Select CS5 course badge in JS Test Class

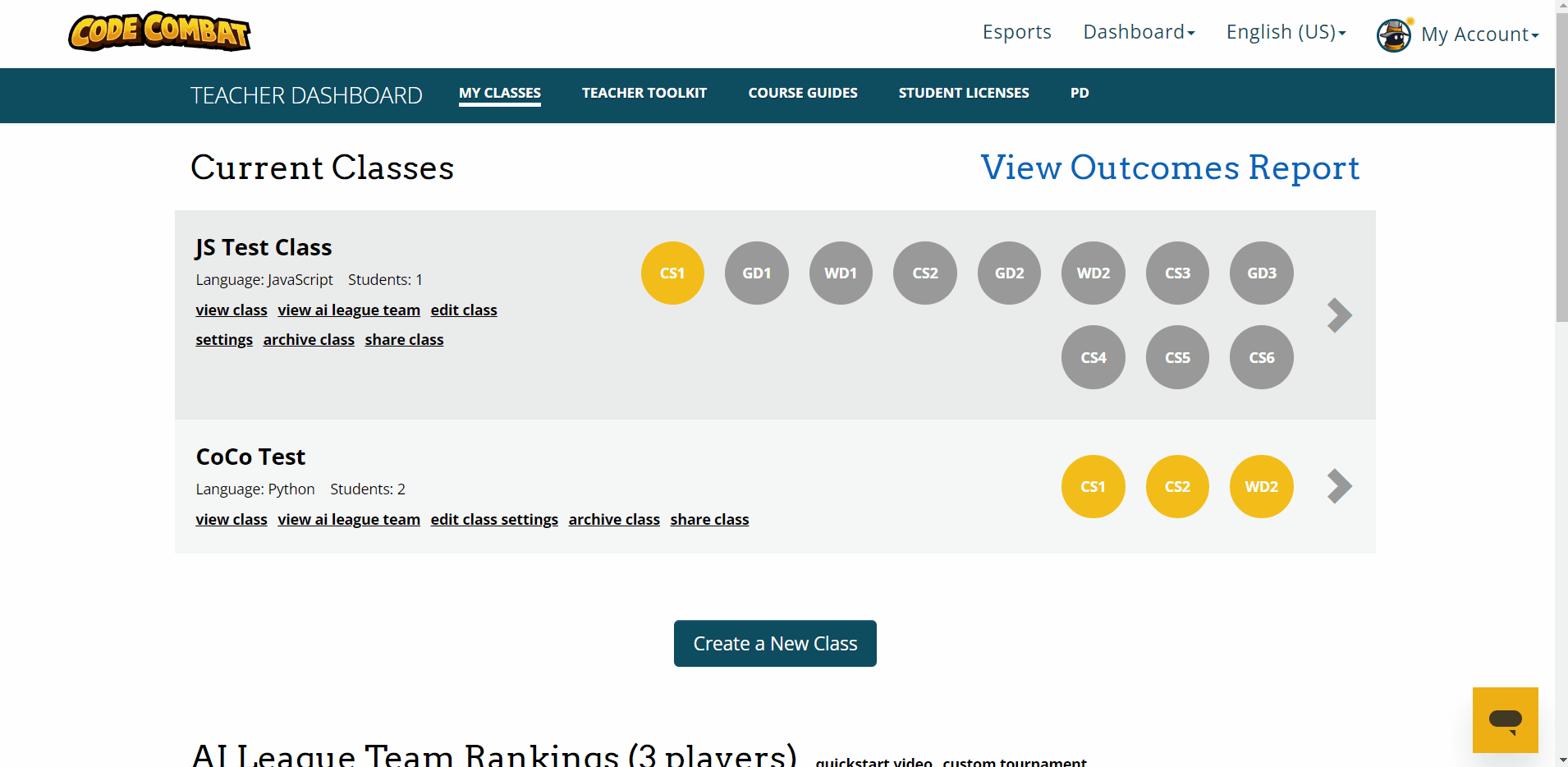tap(1177, 357)
